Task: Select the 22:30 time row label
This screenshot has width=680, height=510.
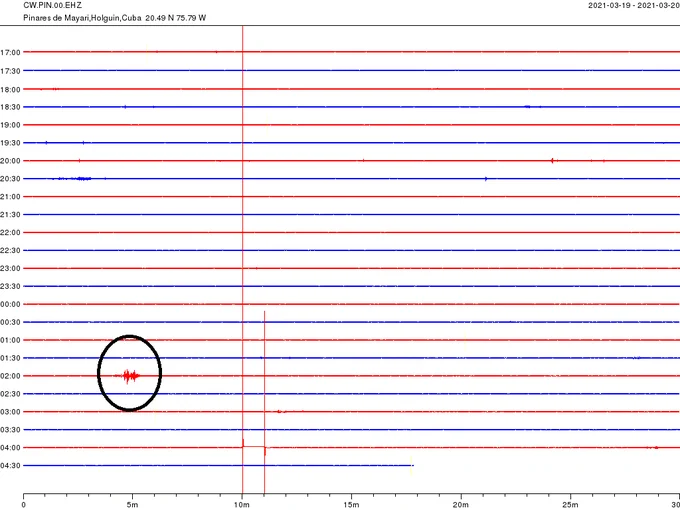Action: (10, 251)
